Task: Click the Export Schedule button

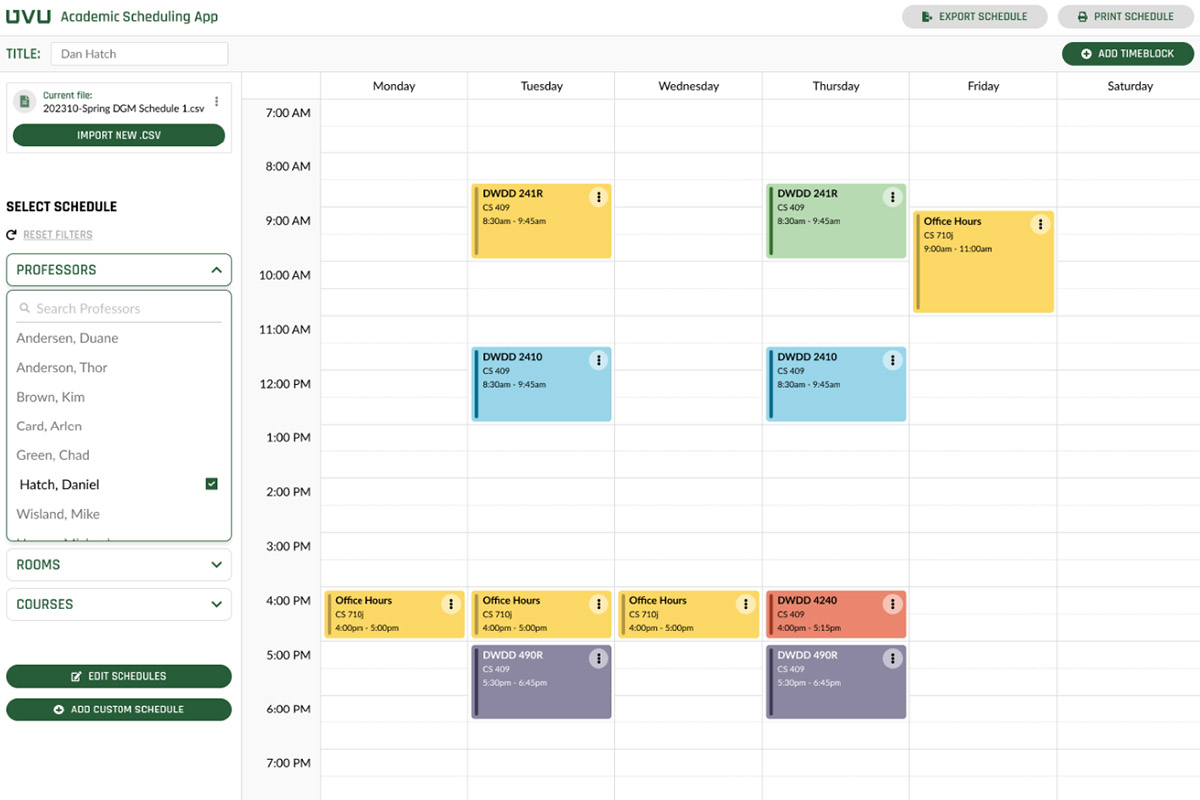Action: click(974, 17)
